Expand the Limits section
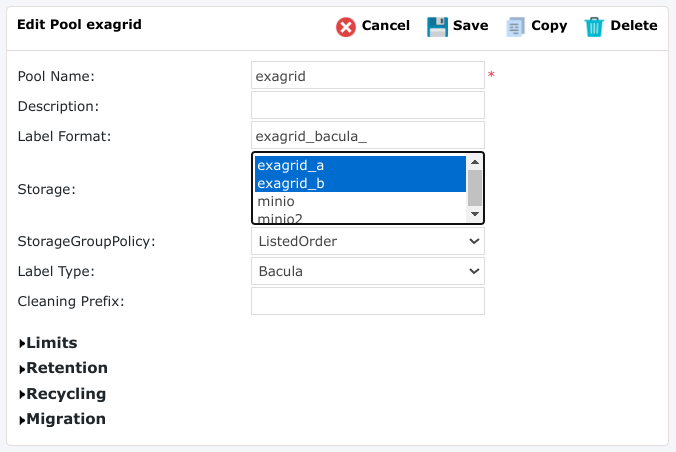The image size is (676, 452). coord(48,343)
